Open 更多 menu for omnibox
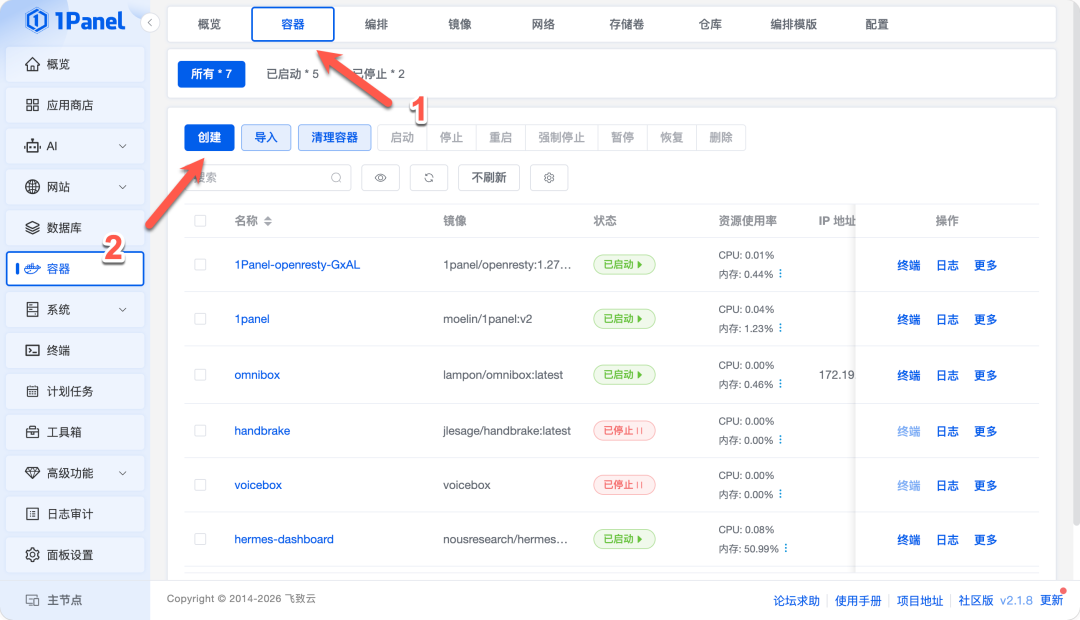 pos(986,375)
